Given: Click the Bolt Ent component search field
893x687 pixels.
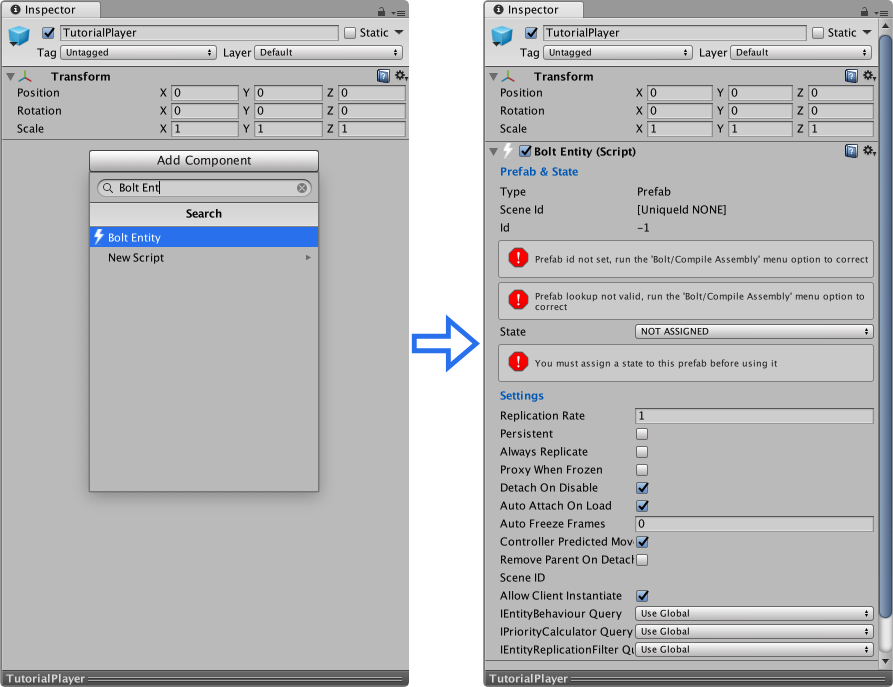Looking at the screenshot, I should pos(204,188).
